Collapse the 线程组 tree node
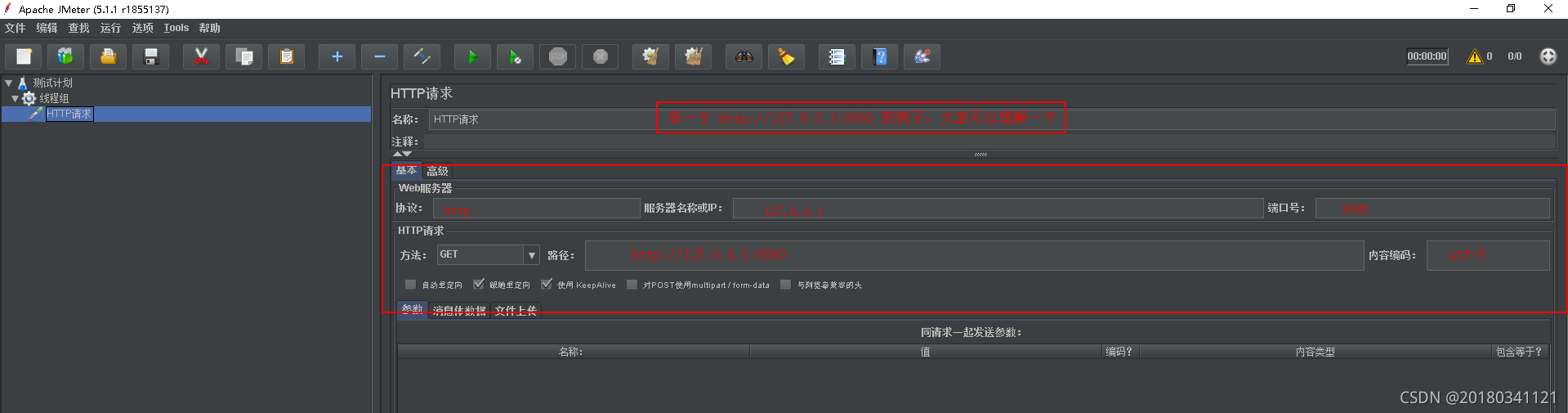The width and height of the screenshot is (1568, 413). (15, 98)
